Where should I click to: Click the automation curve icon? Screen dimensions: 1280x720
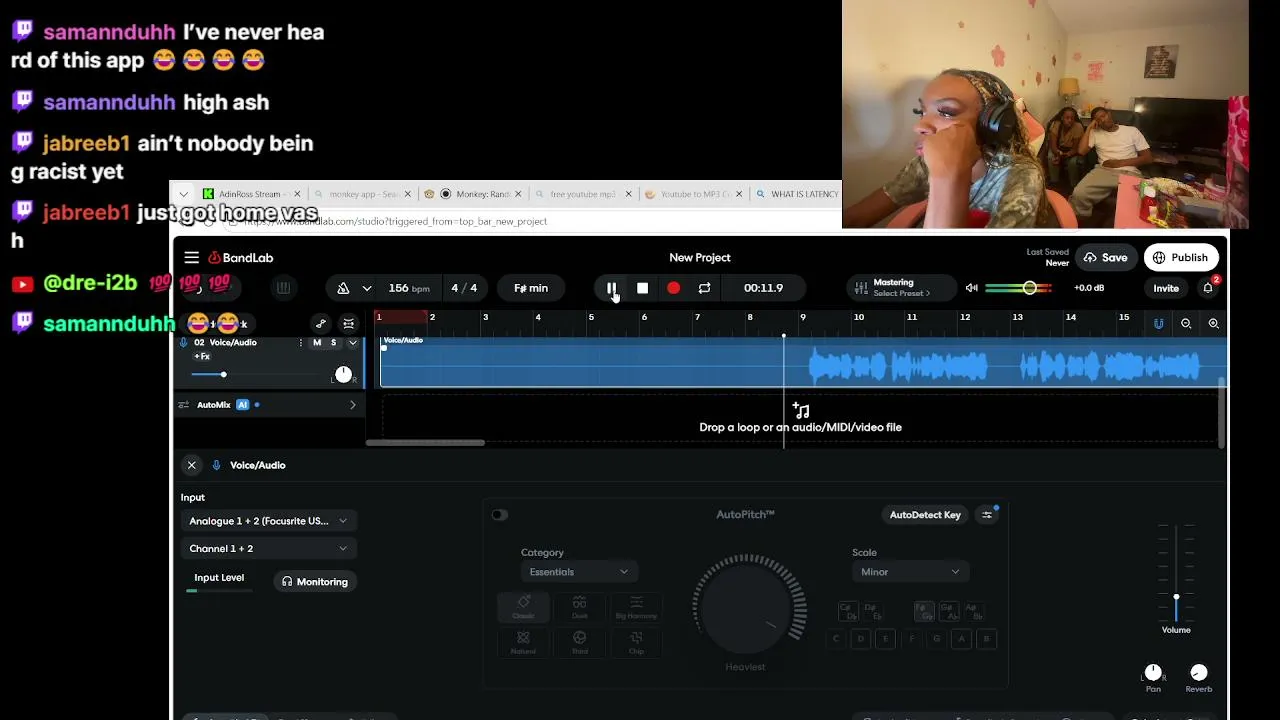[x=321, y=324]
